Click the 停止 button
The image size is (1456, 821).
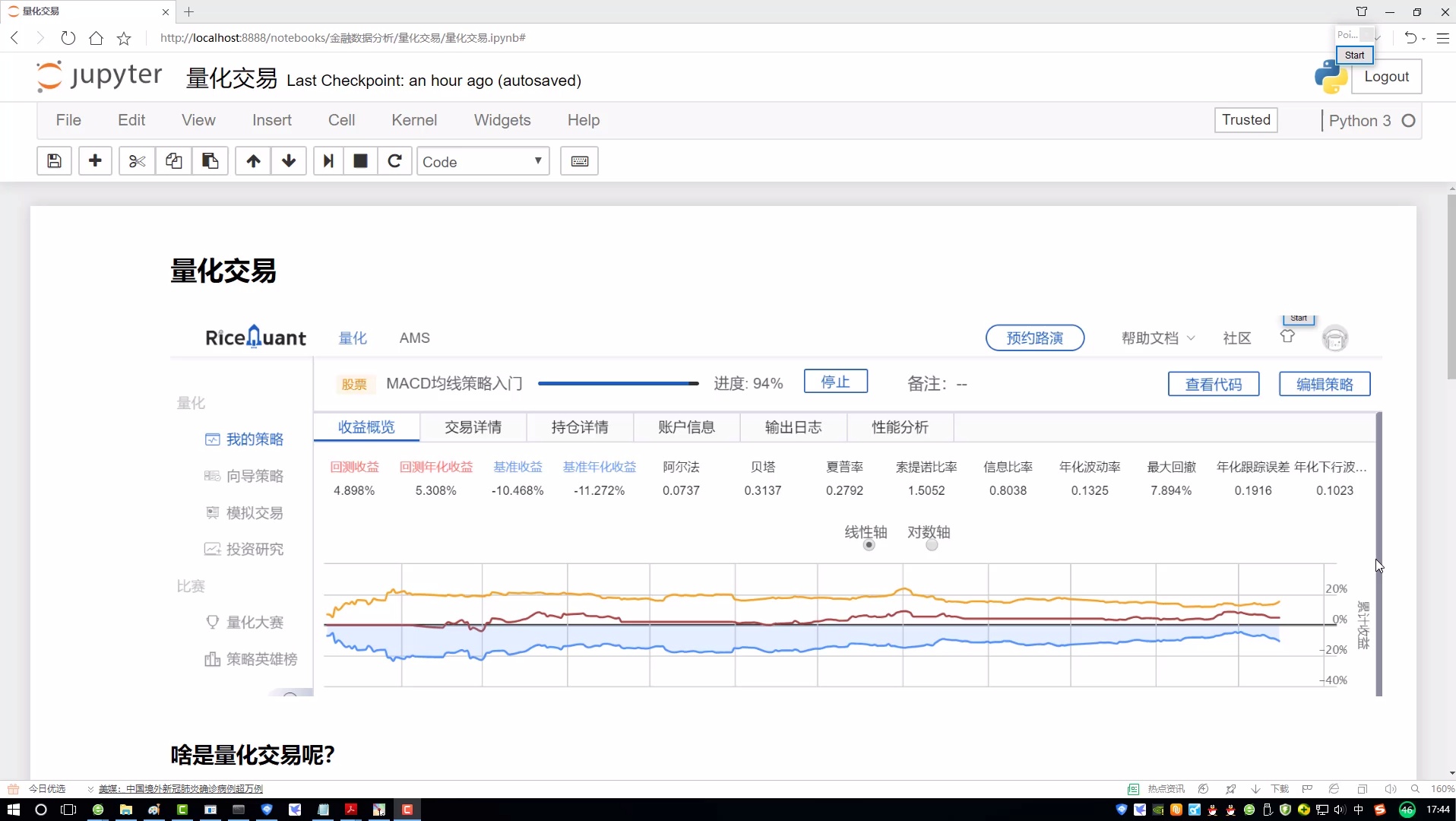tap(835, 382)
